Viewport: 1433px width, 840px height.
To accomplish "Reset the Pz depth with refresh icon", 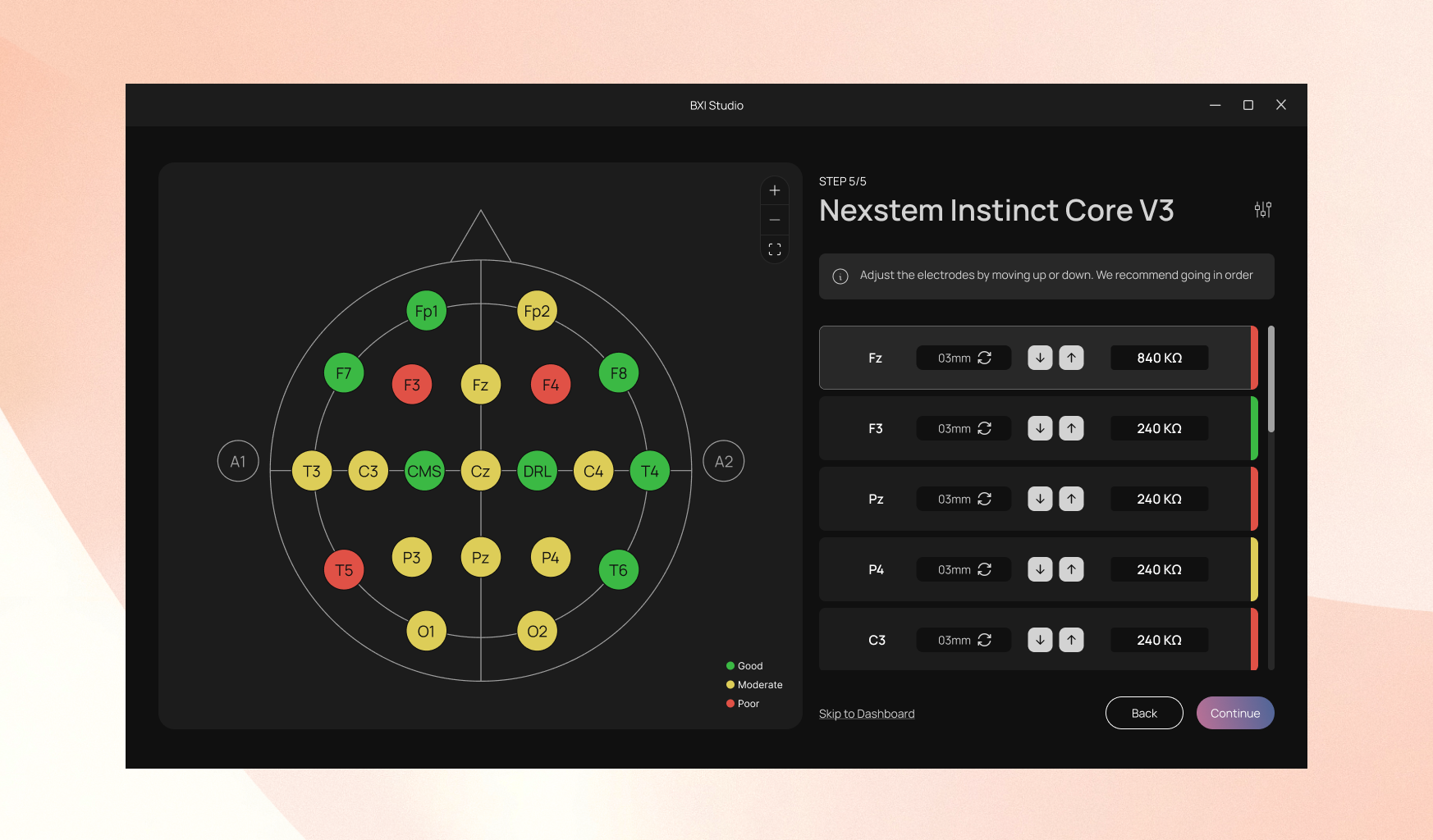I will tap(985, 499).
